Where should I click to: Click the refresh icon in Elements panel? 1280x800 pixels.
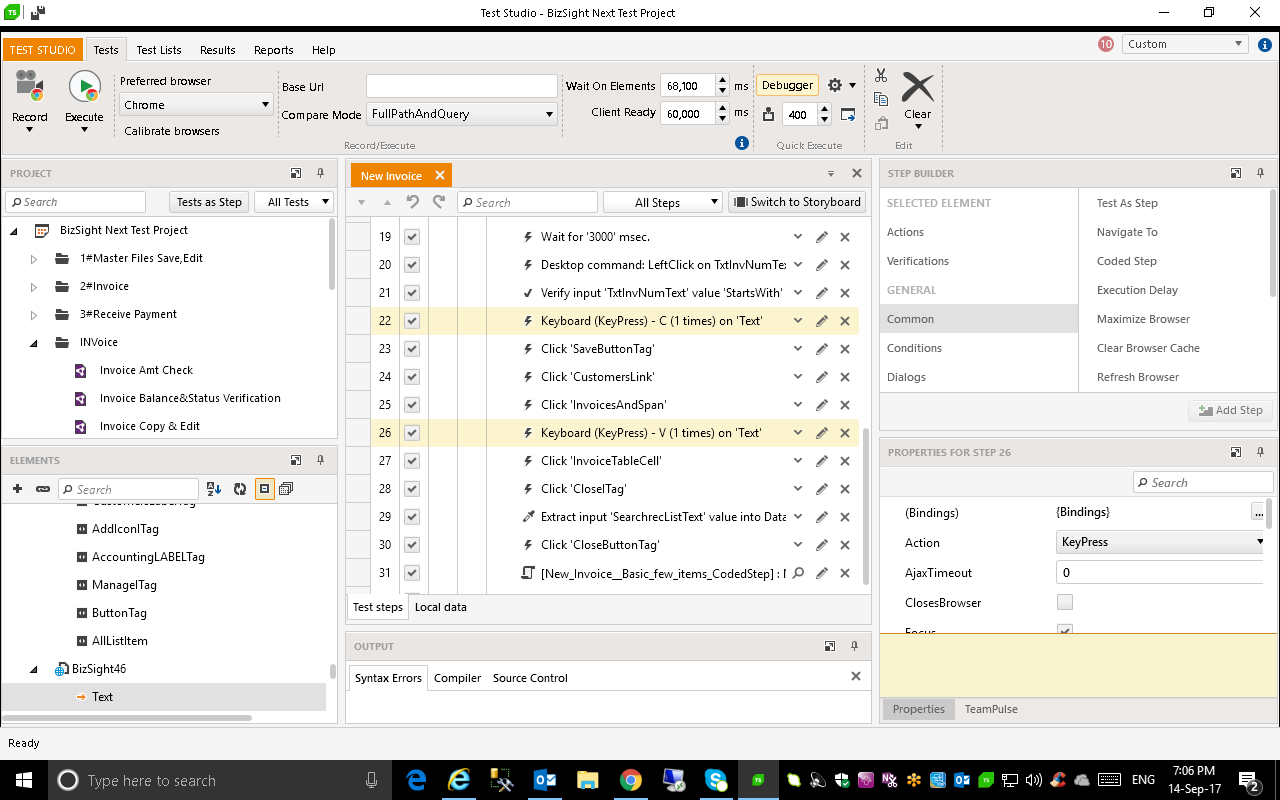coord(240,489)
